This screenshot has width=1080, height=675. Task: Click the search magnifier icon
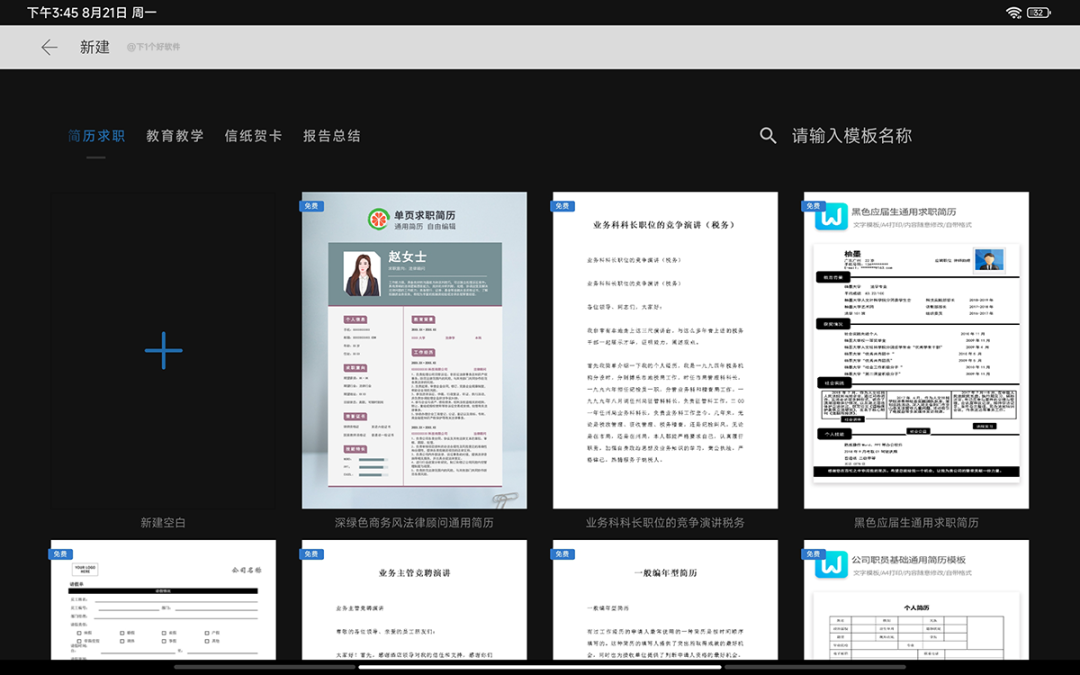pyautogui.click(x=768, y=136)
